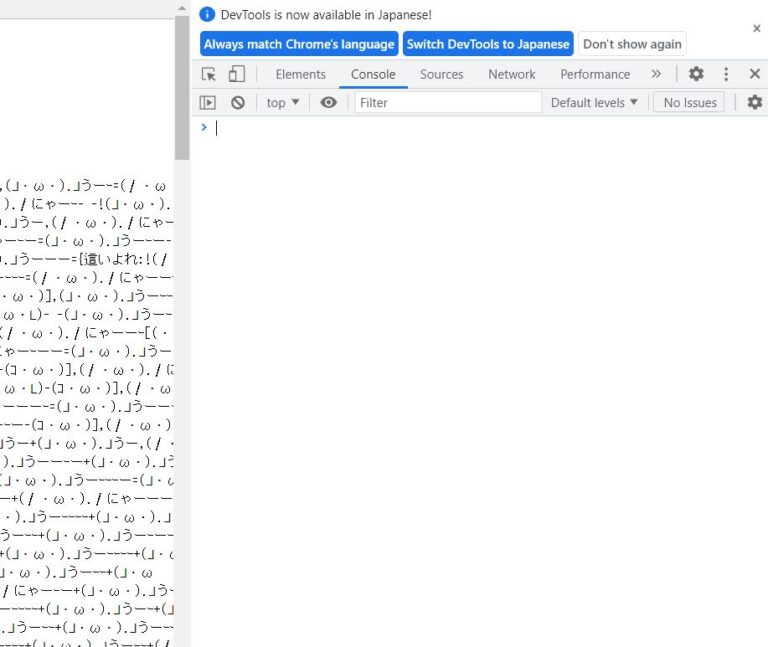Click the Don't show again button

pos(632,44)
